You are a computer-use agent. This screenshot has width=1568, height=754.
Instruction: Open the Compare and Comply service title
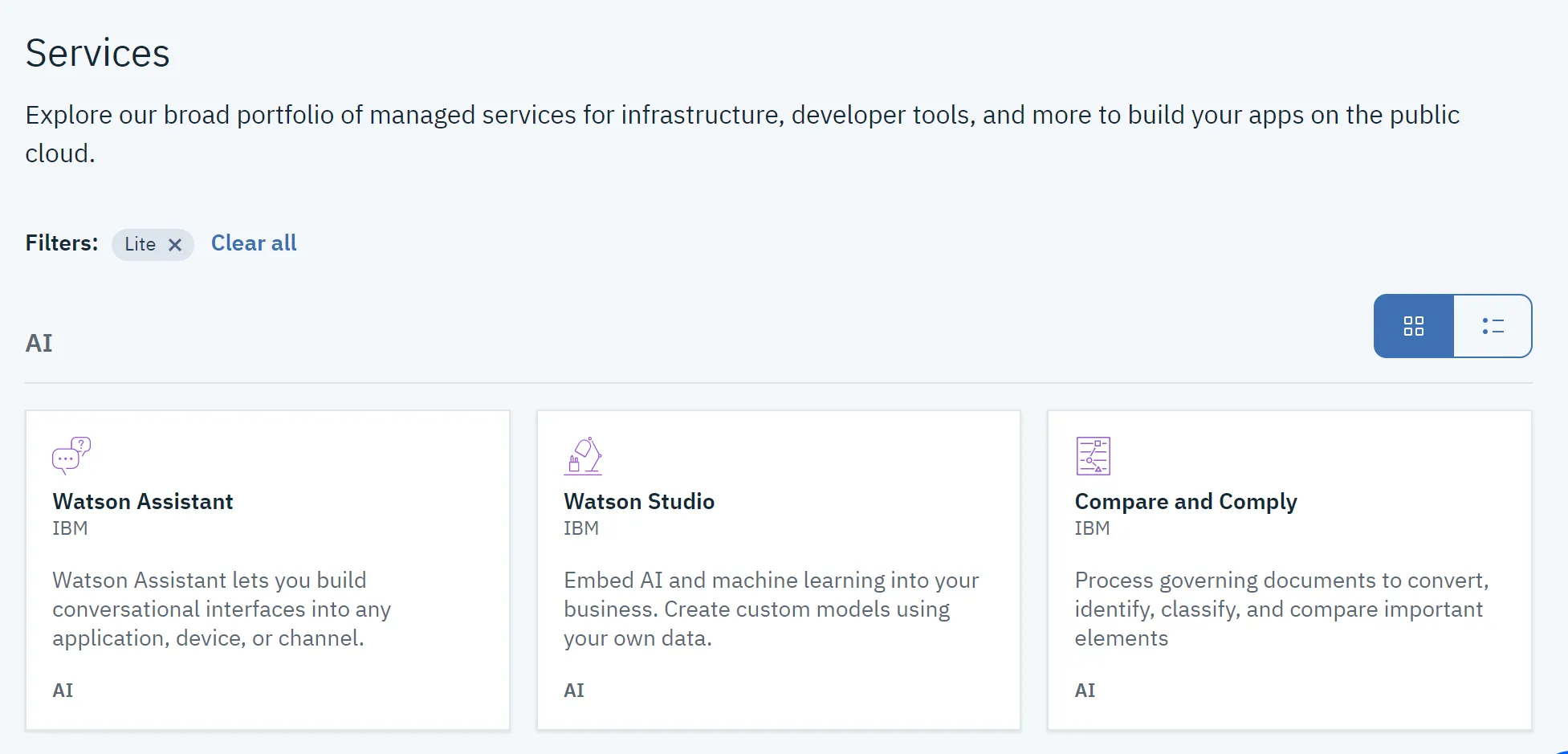coord(1186,502)
